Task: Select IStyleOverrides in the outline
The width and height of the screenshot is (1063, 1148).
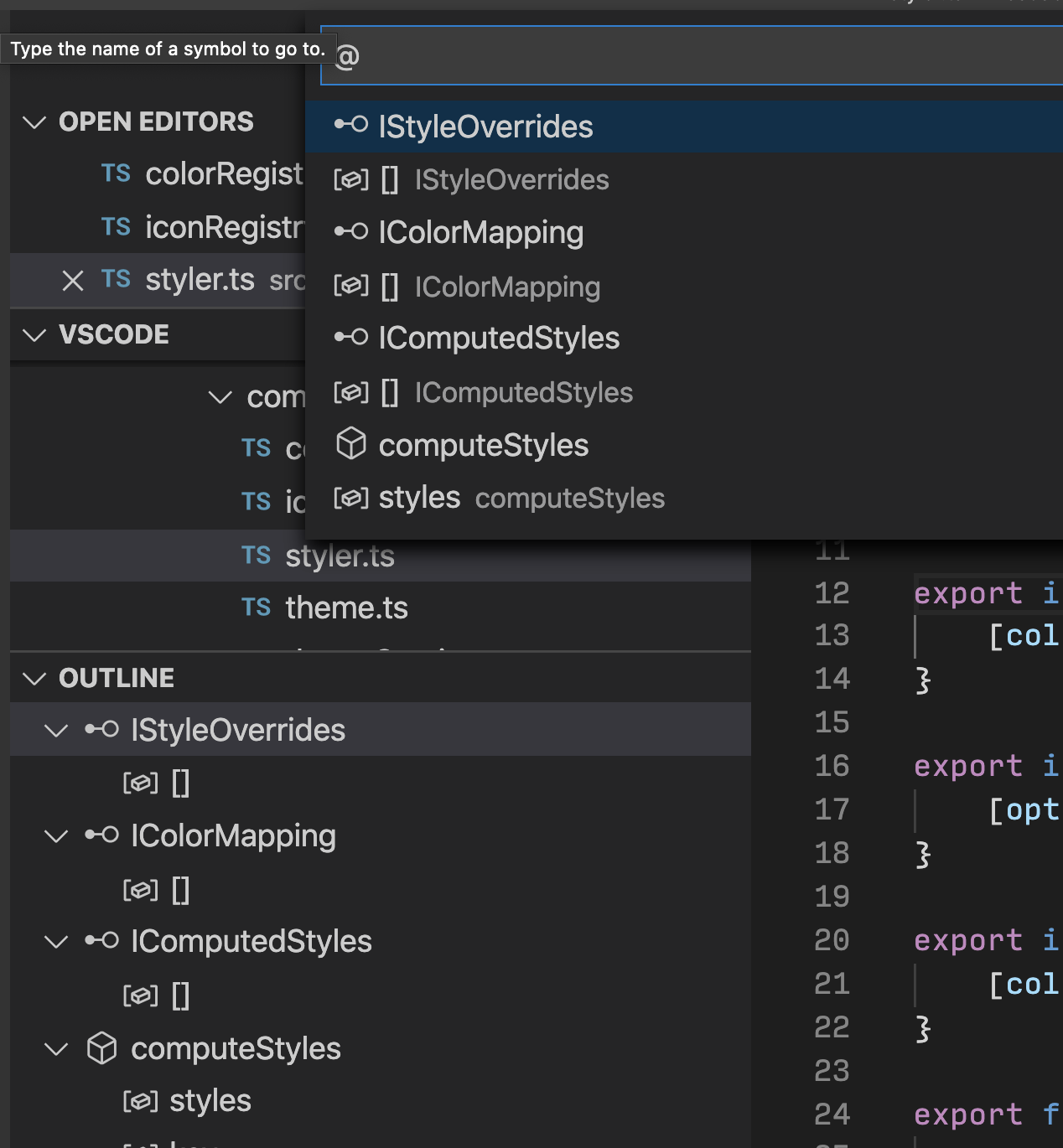Action: click(381, 730)
